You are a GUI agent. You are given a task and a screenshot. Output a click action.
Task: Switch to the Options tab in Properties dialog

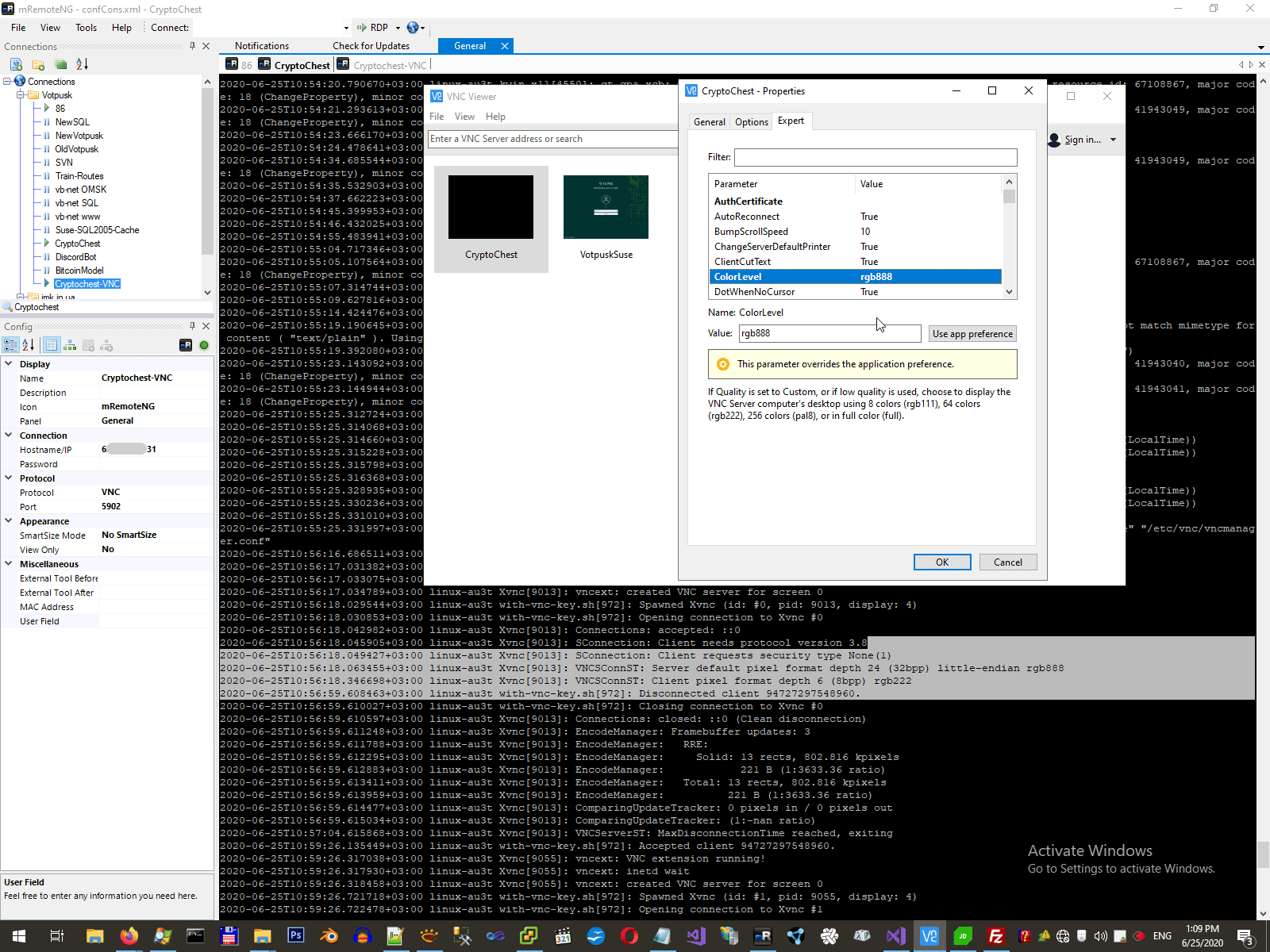[x=751, y=122]
